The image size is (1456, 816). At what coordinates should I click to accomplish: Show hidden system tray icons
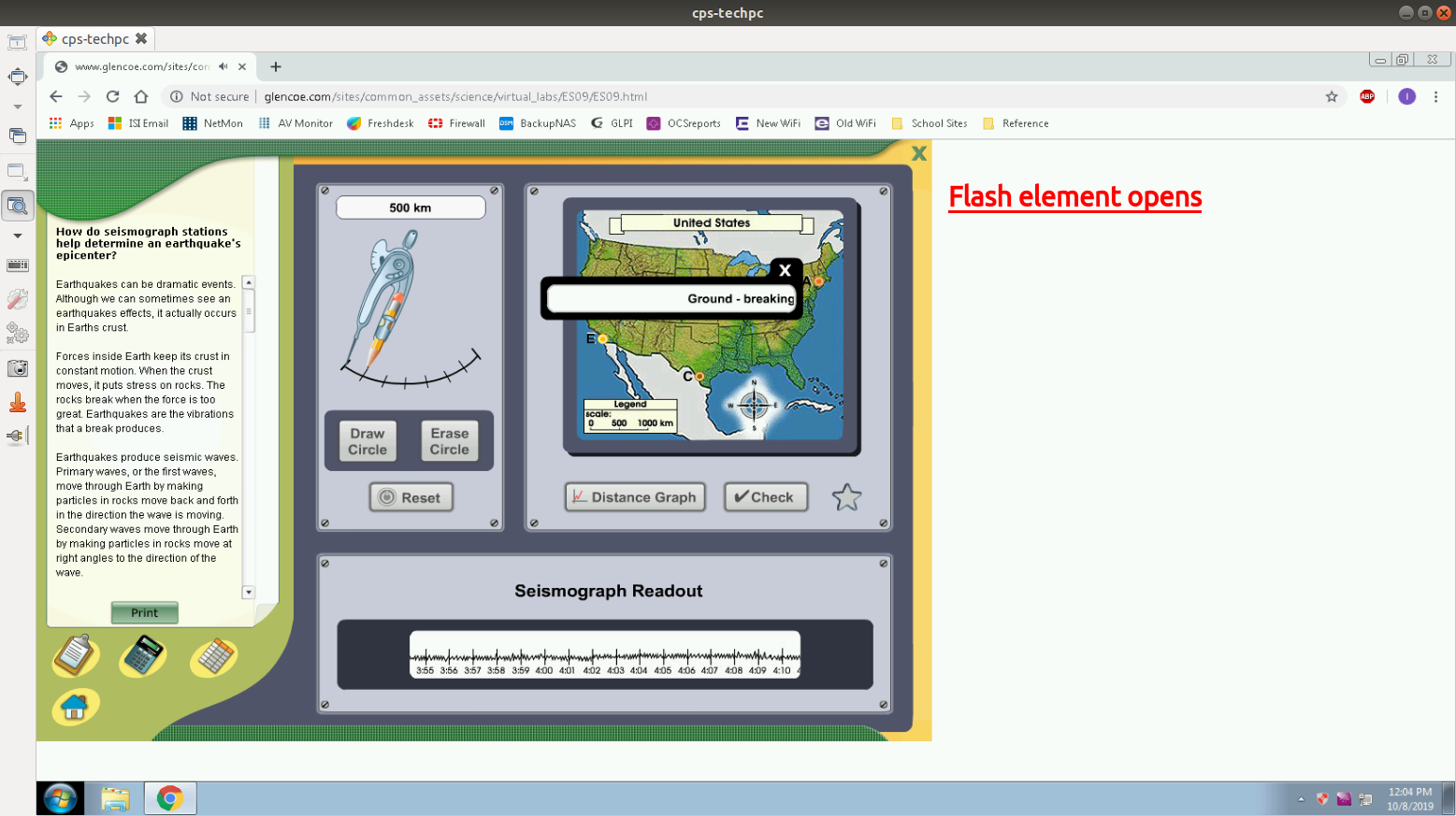[1301, 799]
